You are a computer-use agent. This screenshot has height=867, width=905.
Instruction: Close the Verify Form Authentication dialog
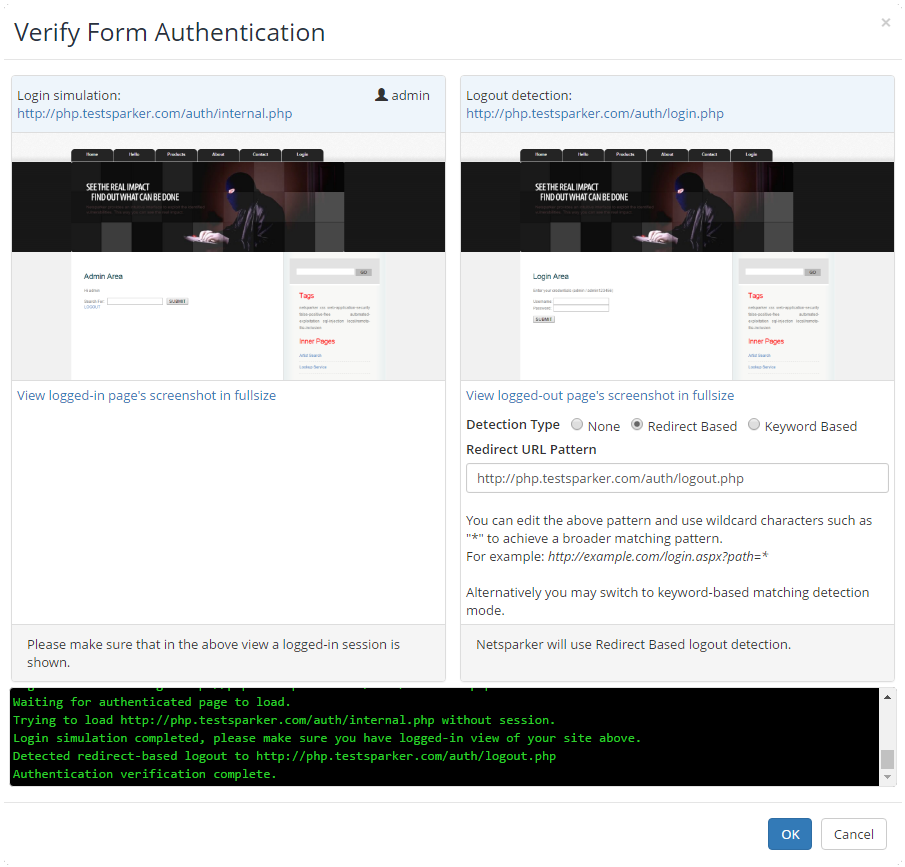(x=885, y=22)
